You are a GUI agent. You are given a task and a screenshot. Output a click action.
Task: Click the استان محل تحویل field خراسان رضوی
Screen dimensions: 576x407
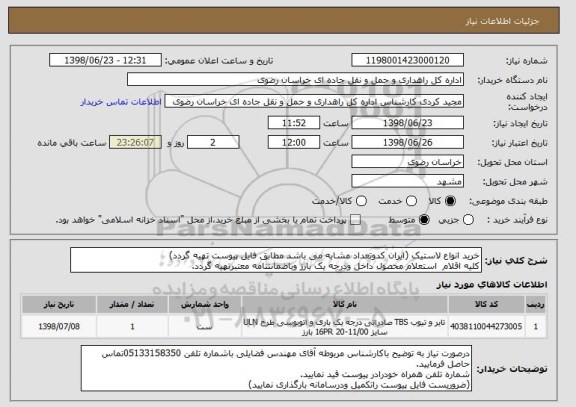point(407,162)
